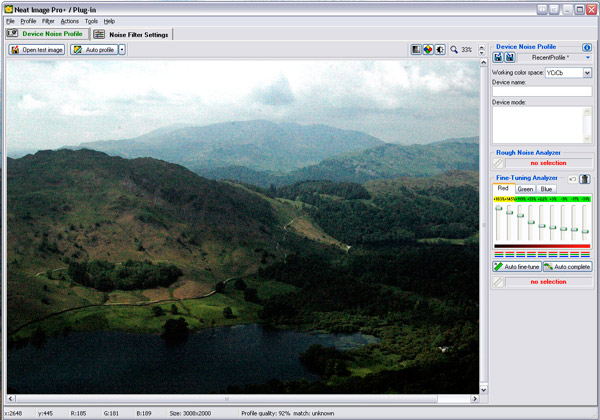Click the save profile floppy icon
Screen dimensions: 600x420
point(510,57)
